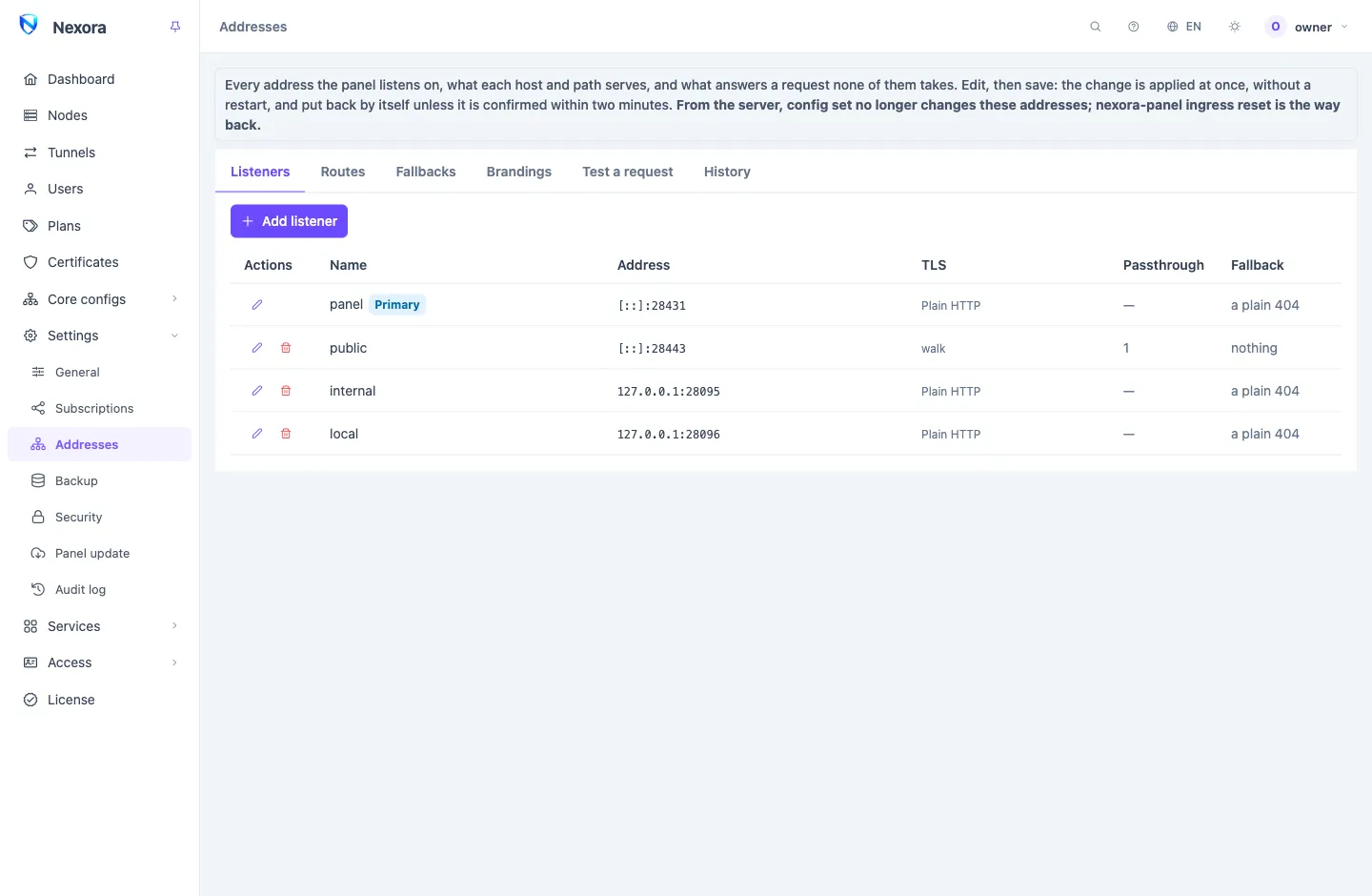Open Users in the sidebar
The image size is (1372, 896).
pyautogui.click(x=99, y=189)
